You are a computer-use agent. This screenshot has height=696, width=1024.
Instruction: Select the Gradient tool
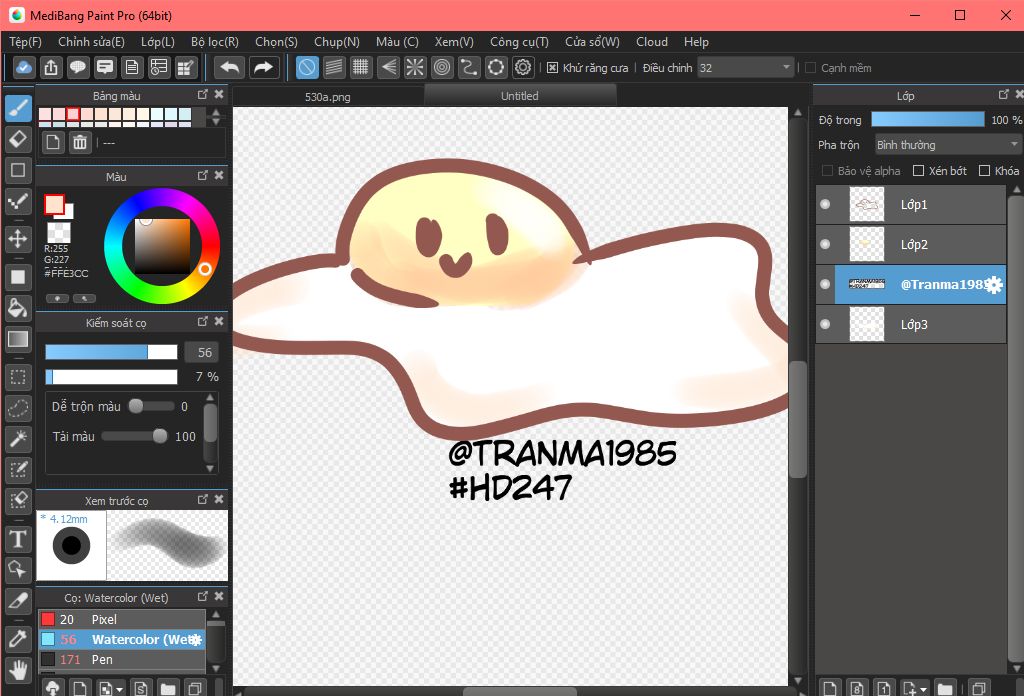[18, 339]
